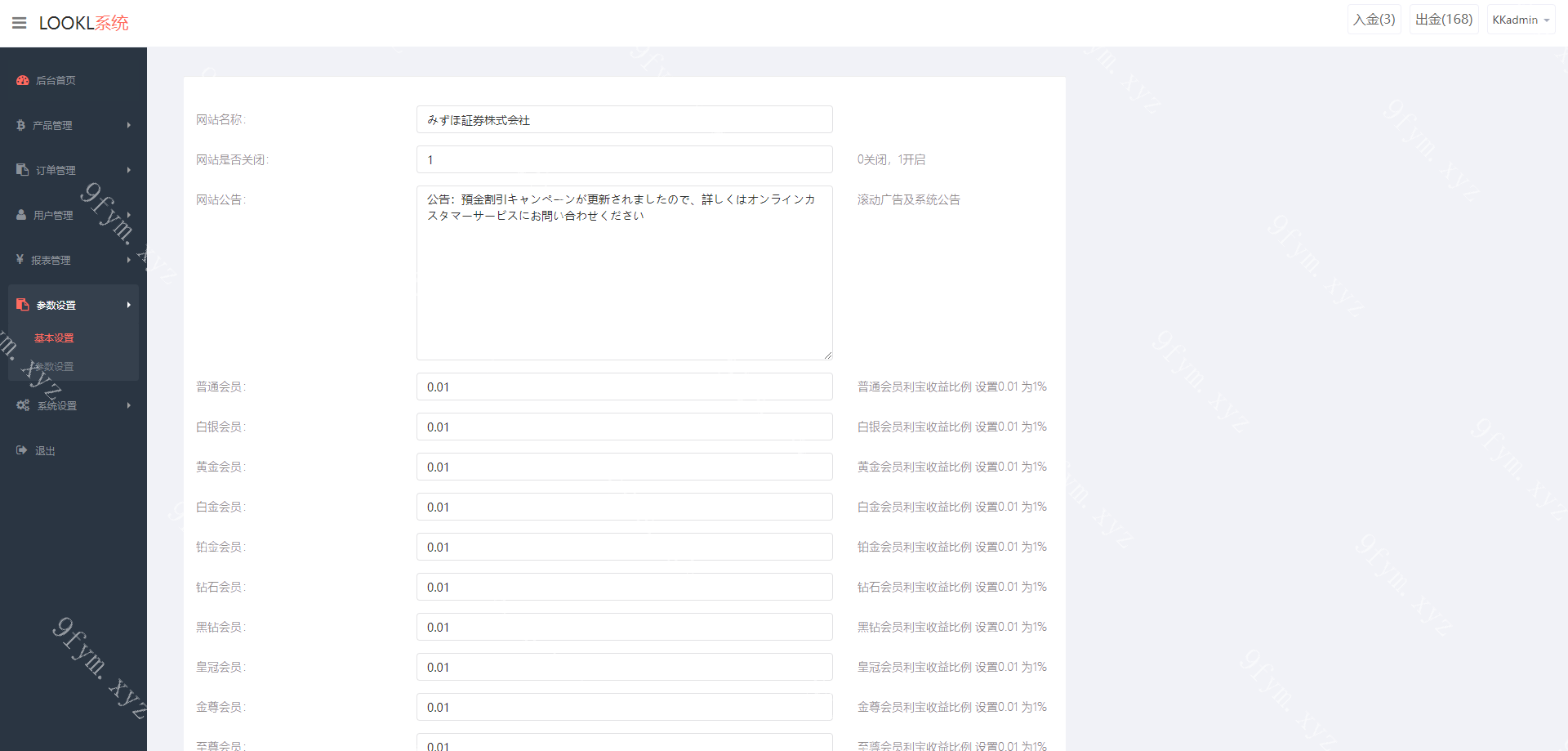Click the label 网站公告:
This screenshot has width=1568, height=751.
tap(220, 199)
